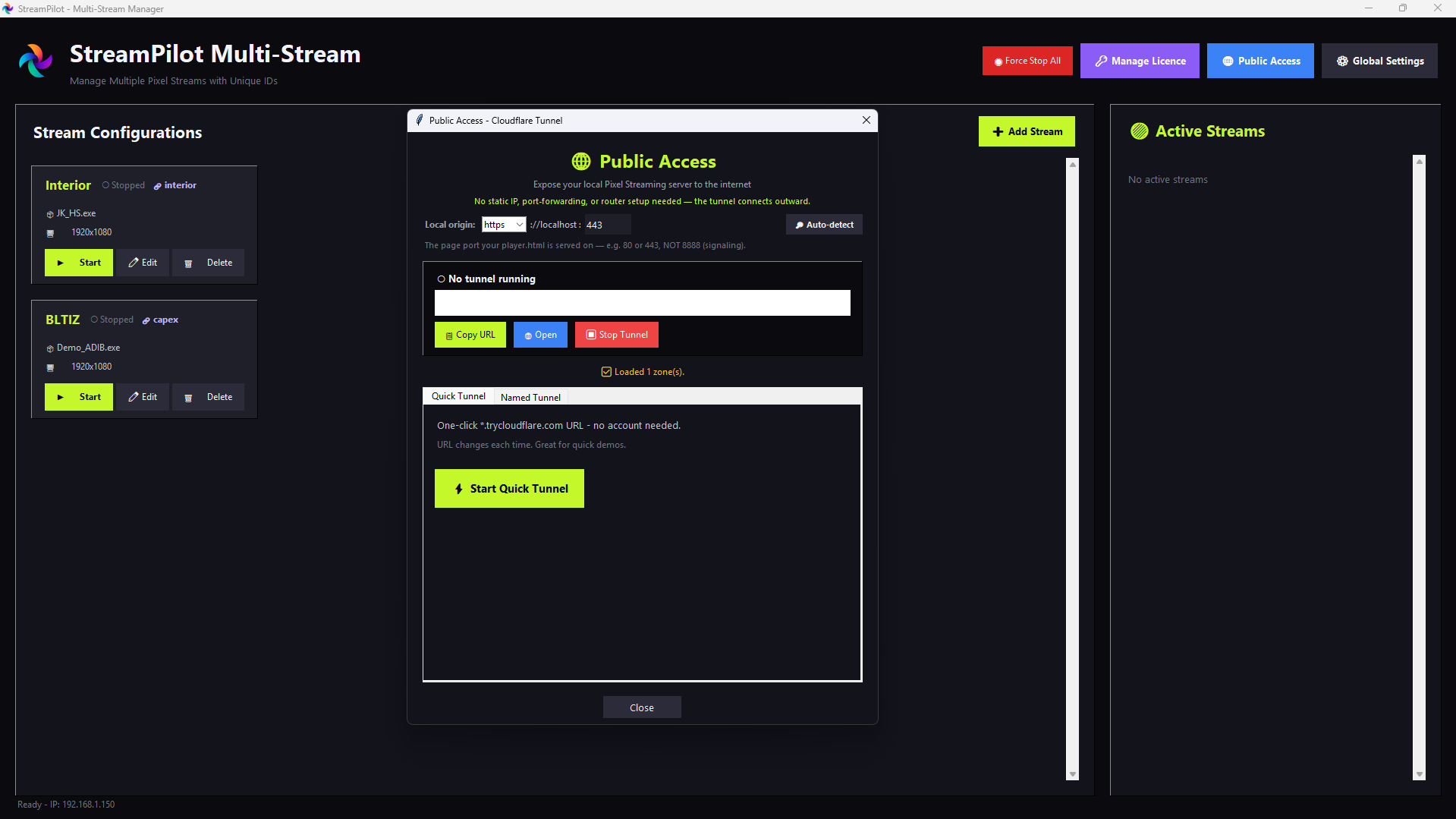Click Force Stop All button
Image resolution: width=1456 pixels, height=819 pixels.
[1027, 61]
